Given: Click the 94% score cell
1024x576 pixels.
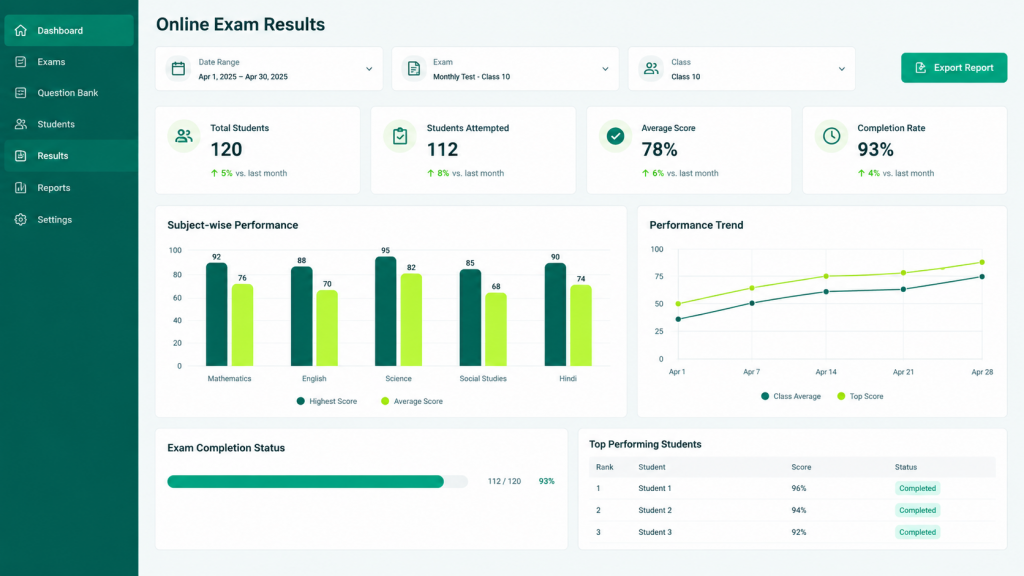Looking at the screenshot, I should (x=799, y=510).
